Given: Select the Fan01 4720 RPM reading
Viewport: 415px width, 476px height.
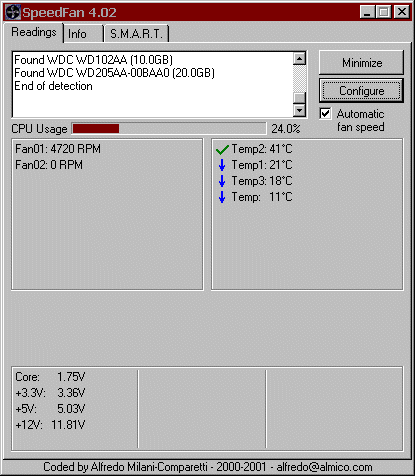Looking at the screenshot, I should tap(58, 149).
